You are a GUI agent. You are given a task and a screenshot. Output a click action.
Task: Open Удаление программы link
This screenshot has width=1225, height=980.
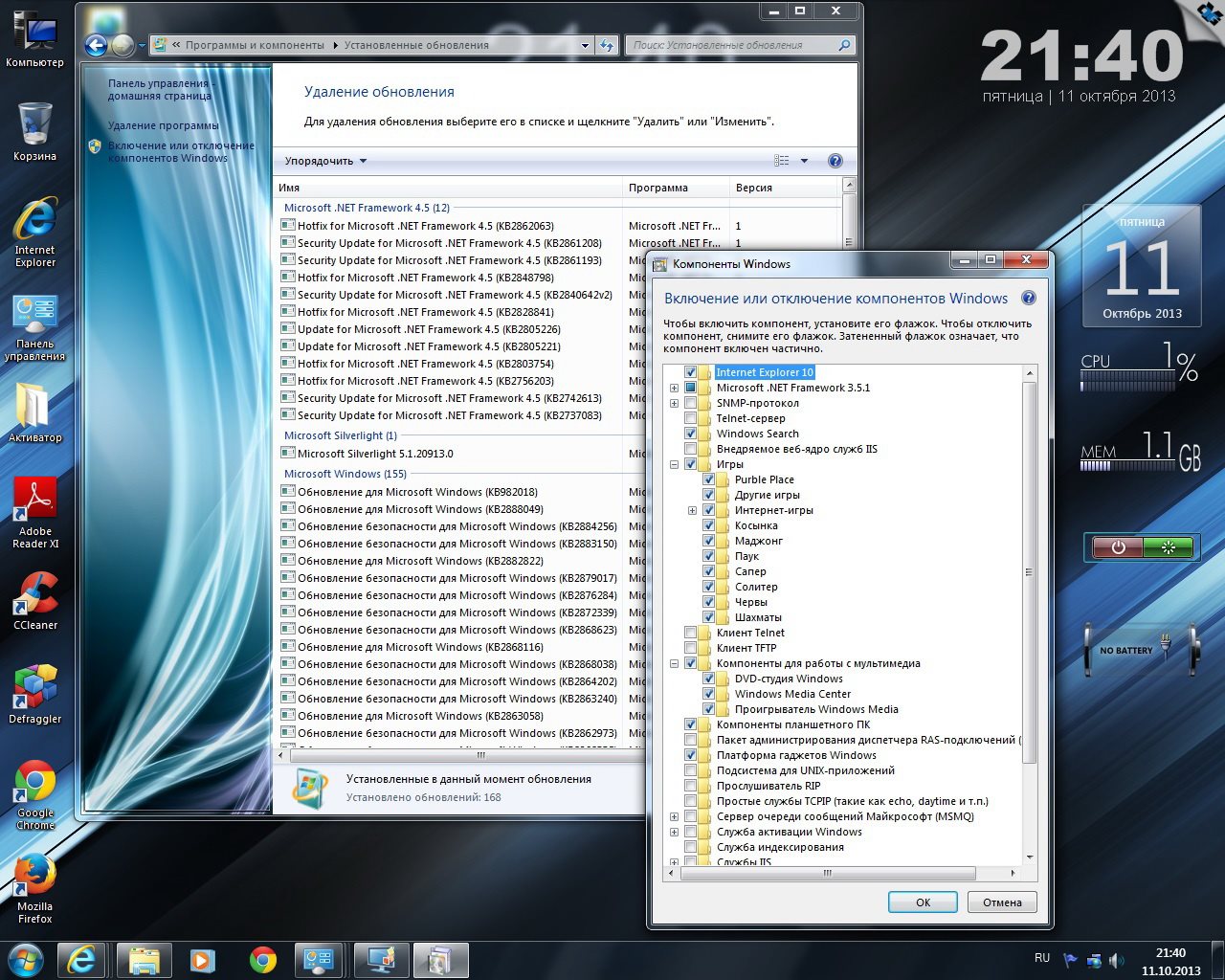tap(164, 125)
